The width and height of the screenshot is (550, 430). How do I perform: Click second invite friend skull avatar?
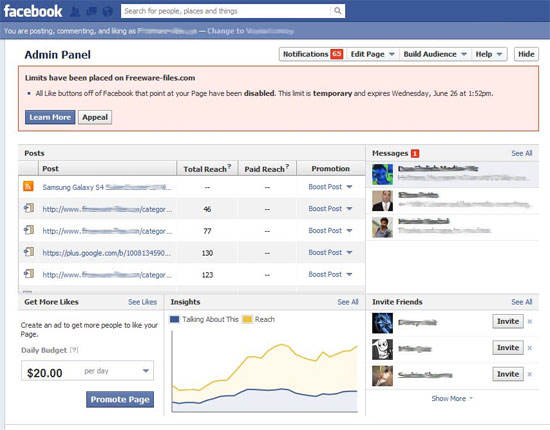pyautogui.click(x=382, y=349)
